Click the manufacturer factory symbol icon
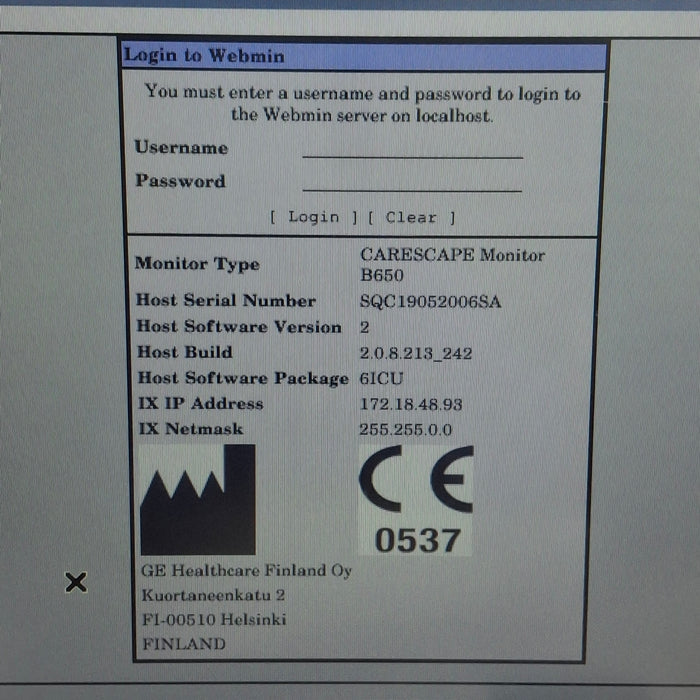The image size is (700, 700). click(198, 500)
